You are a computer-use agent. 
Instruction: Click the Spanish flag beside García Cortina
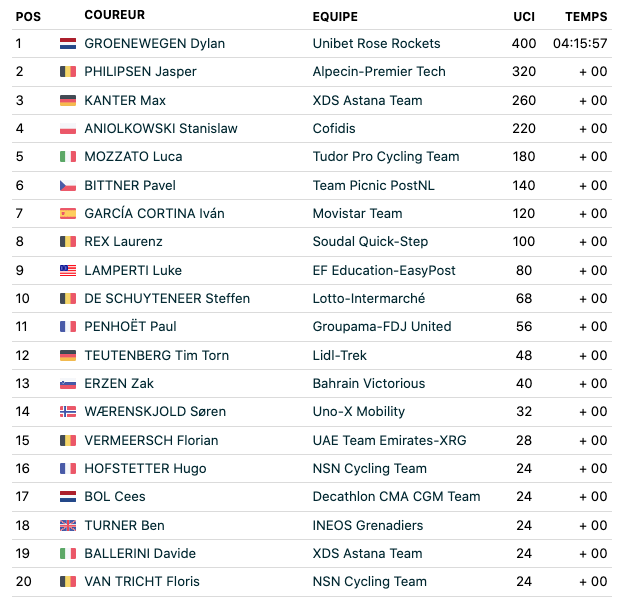68,214
